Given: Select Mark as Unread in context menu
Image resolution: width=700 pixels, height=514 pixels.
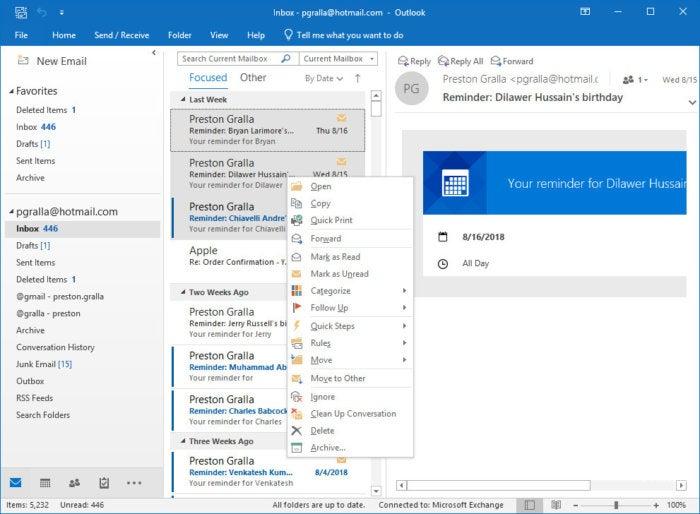Looking at the screenshot, I should coord(339,274).
